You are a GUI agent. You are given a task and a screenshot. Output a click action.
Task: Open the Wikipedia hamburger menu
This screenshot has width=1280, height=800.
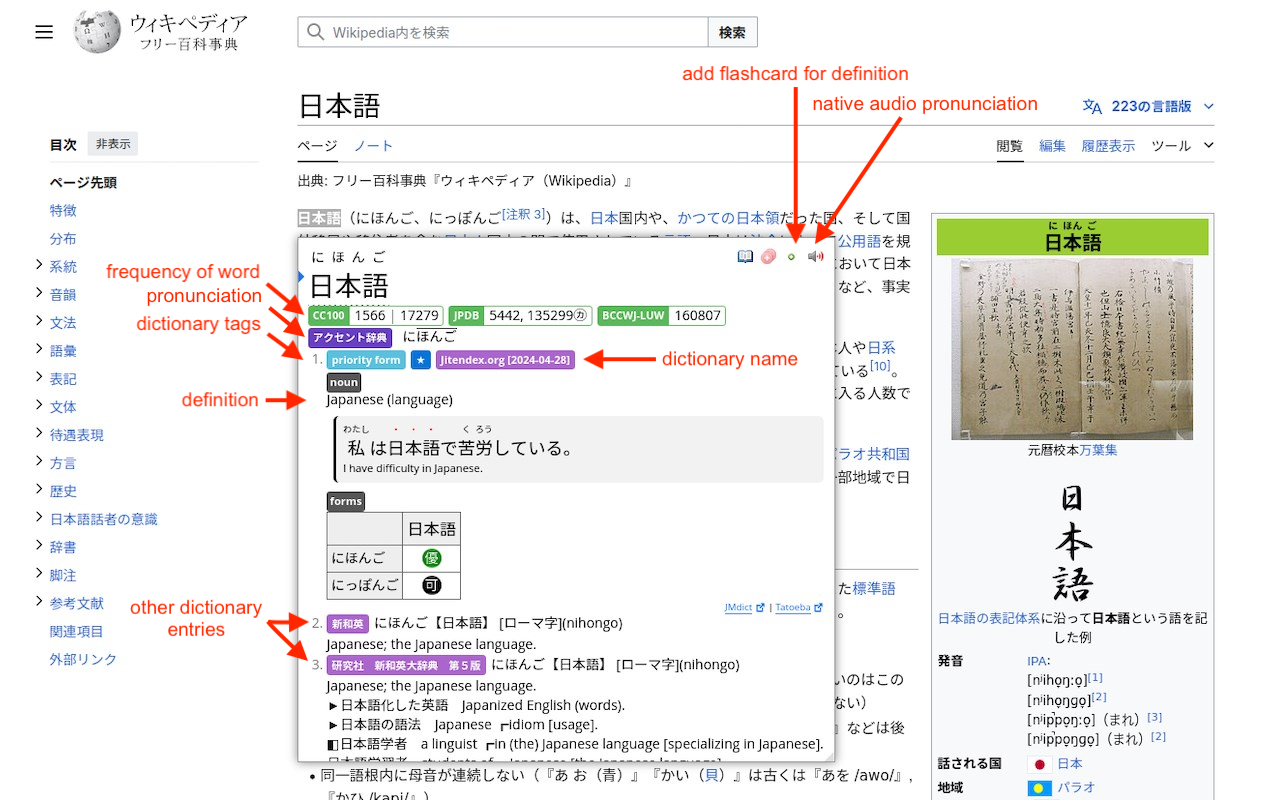(x=44, y=31)
